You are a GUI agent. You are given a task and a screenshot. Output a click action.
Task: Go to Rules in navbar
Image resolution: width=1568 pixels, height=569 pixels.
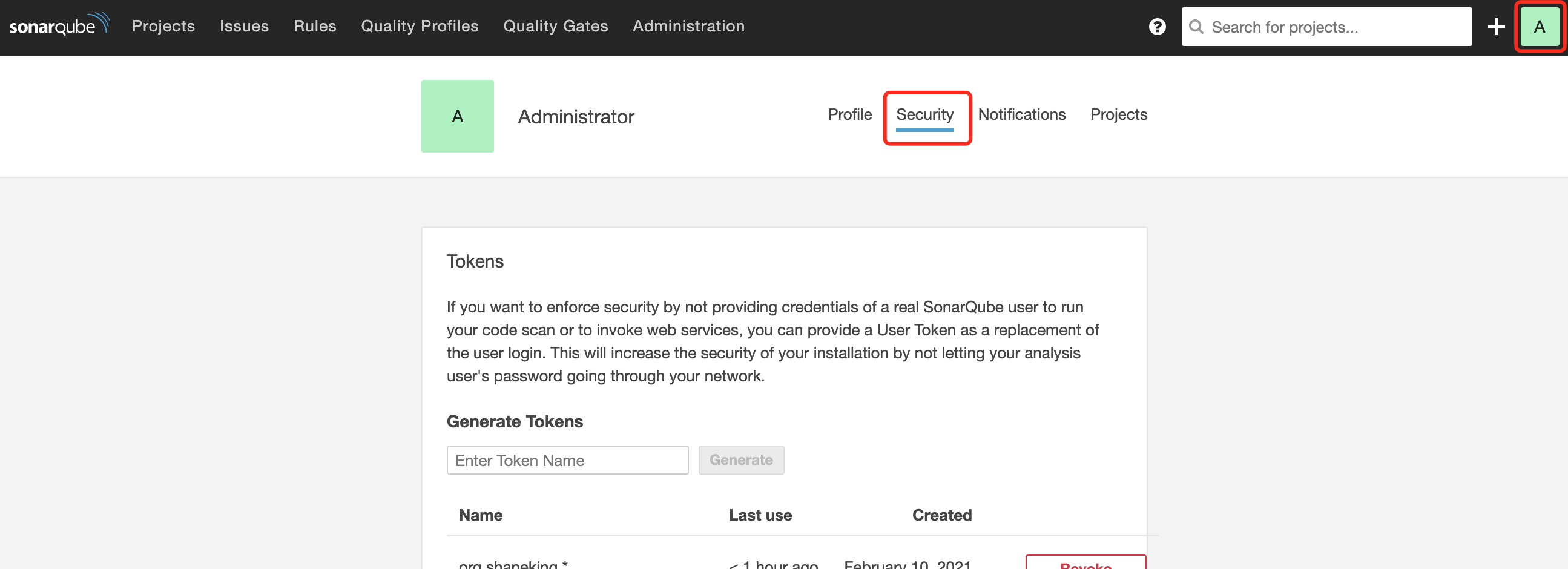(x=315, y=26)
